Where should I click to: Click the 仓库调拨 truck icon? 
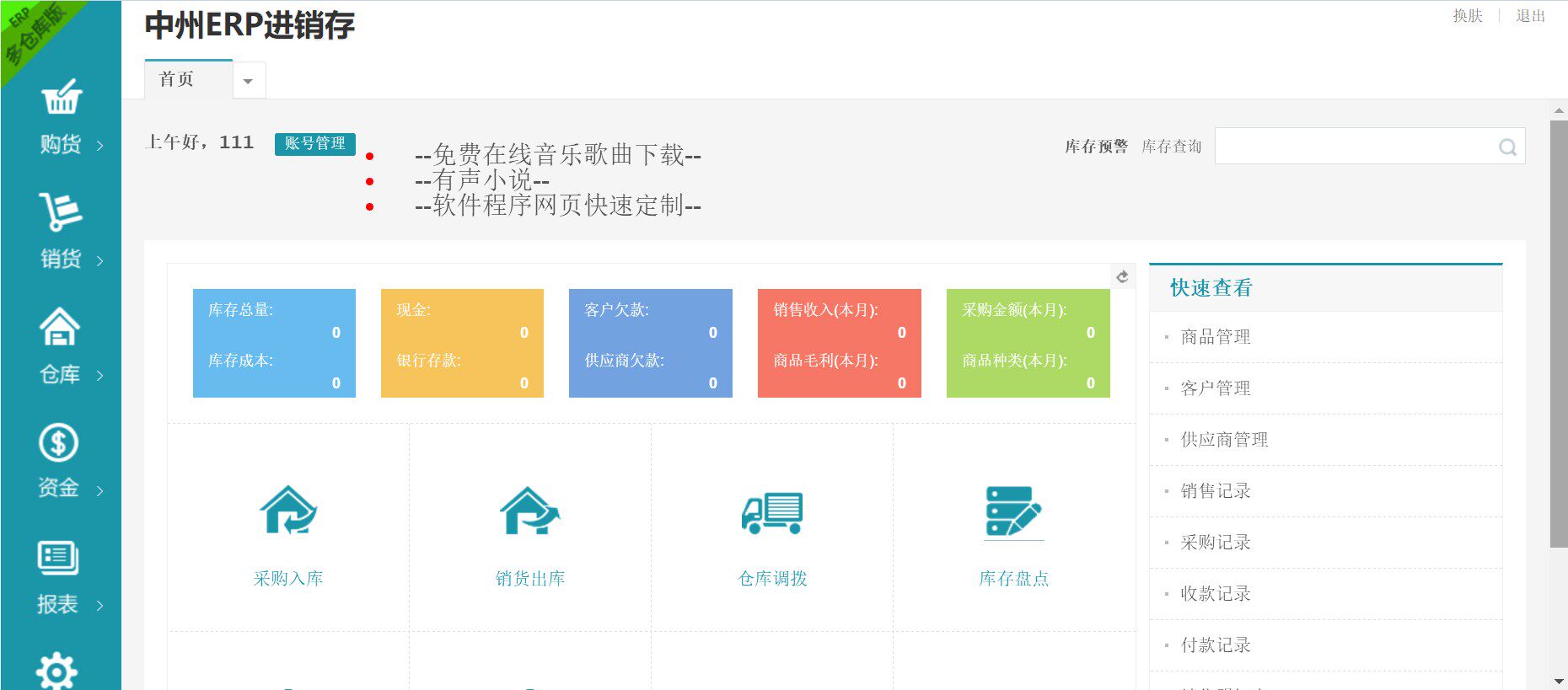click(x=772, y=512)
